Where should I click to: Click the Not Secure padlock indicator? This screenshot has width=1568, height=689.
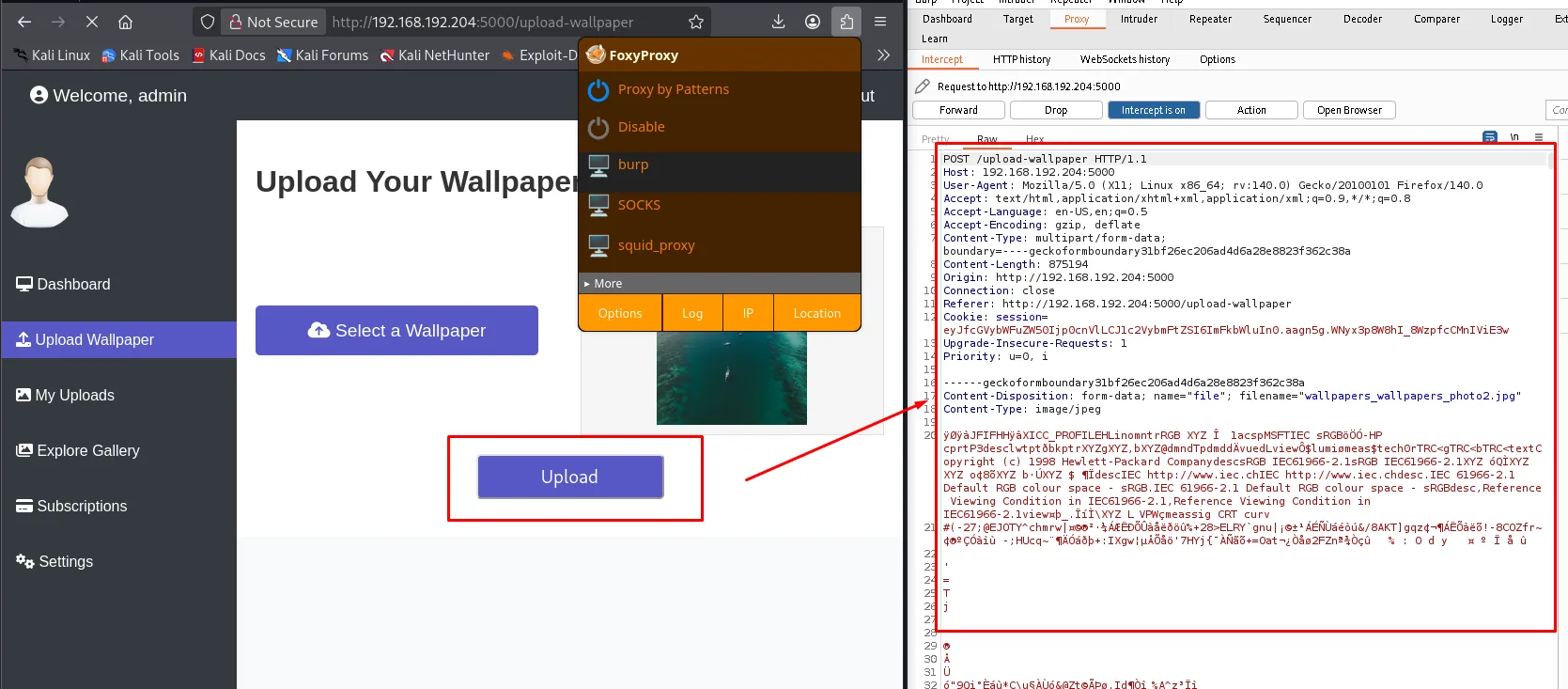[x=273, y=22]
